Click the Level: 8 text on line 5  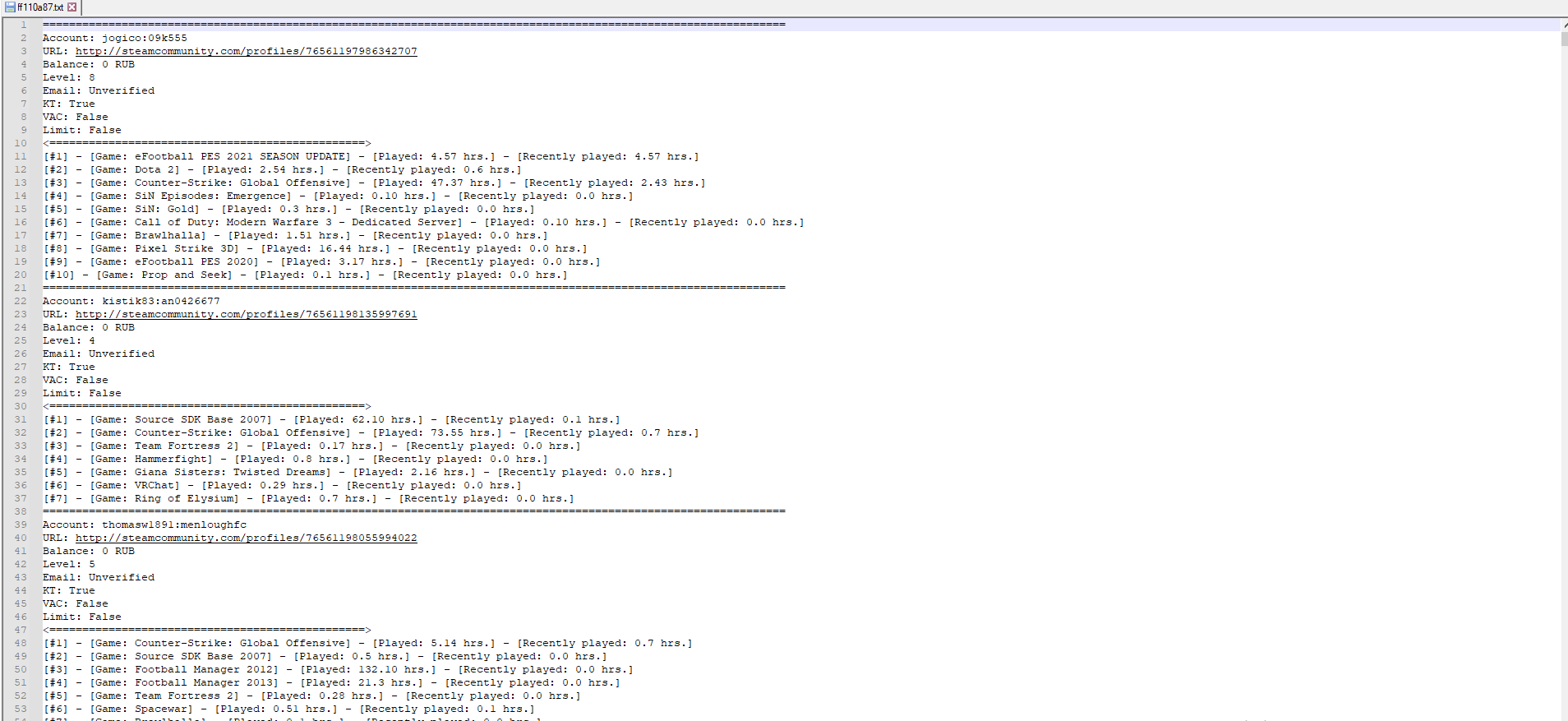69,77
